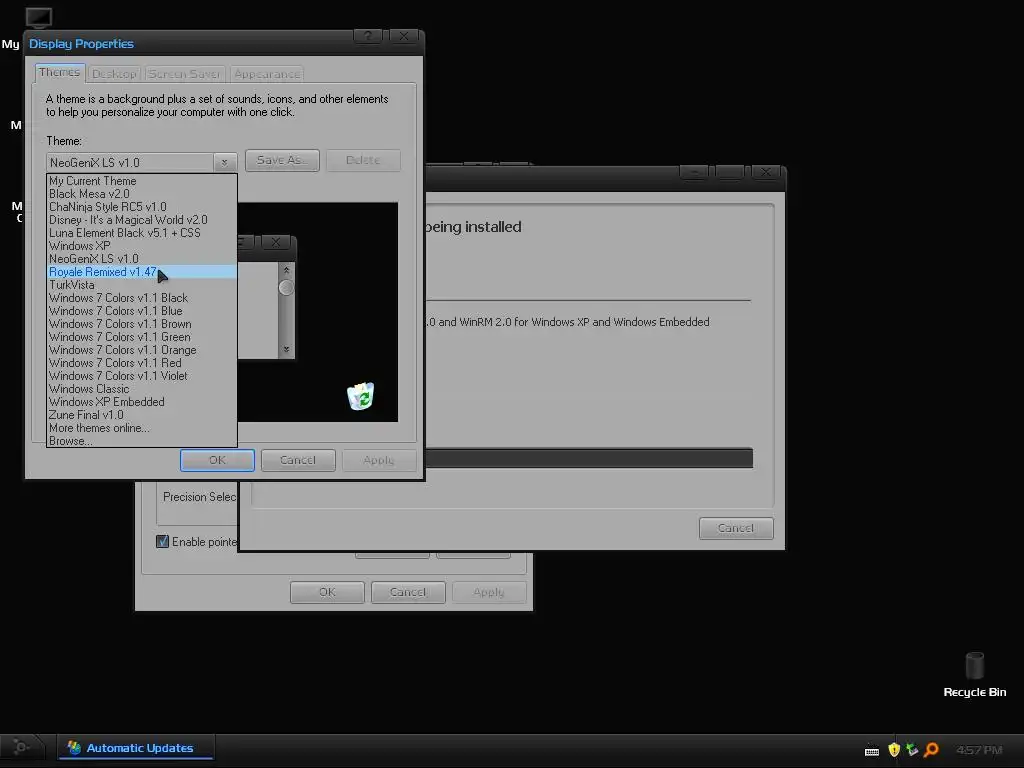Click the preview scrollbar down arrow
The height and width of the screenshot is (768, 1024).
(x=286, y=350)
